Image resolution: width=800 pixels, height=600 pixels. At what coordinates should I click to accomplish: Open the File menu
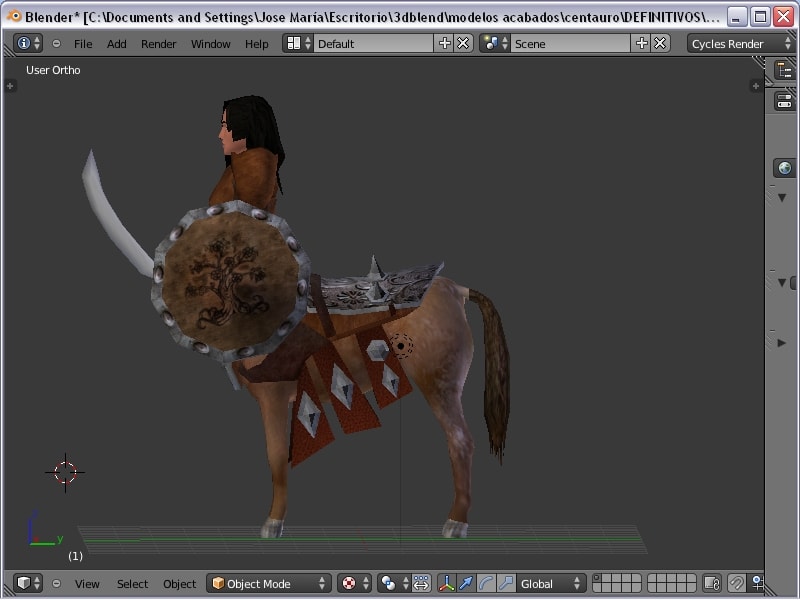(x=83, y=43)
